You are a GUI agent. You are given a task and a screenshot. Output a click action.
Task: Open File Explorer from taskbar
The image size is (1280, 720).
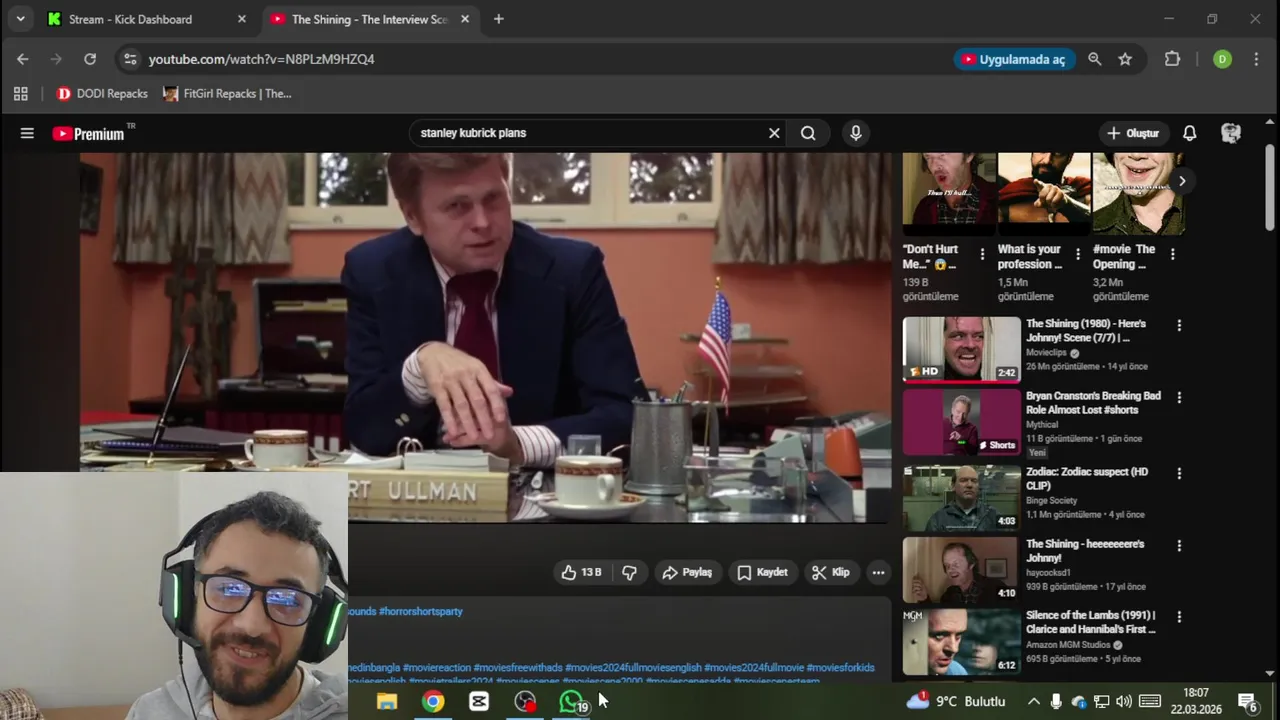387,702
